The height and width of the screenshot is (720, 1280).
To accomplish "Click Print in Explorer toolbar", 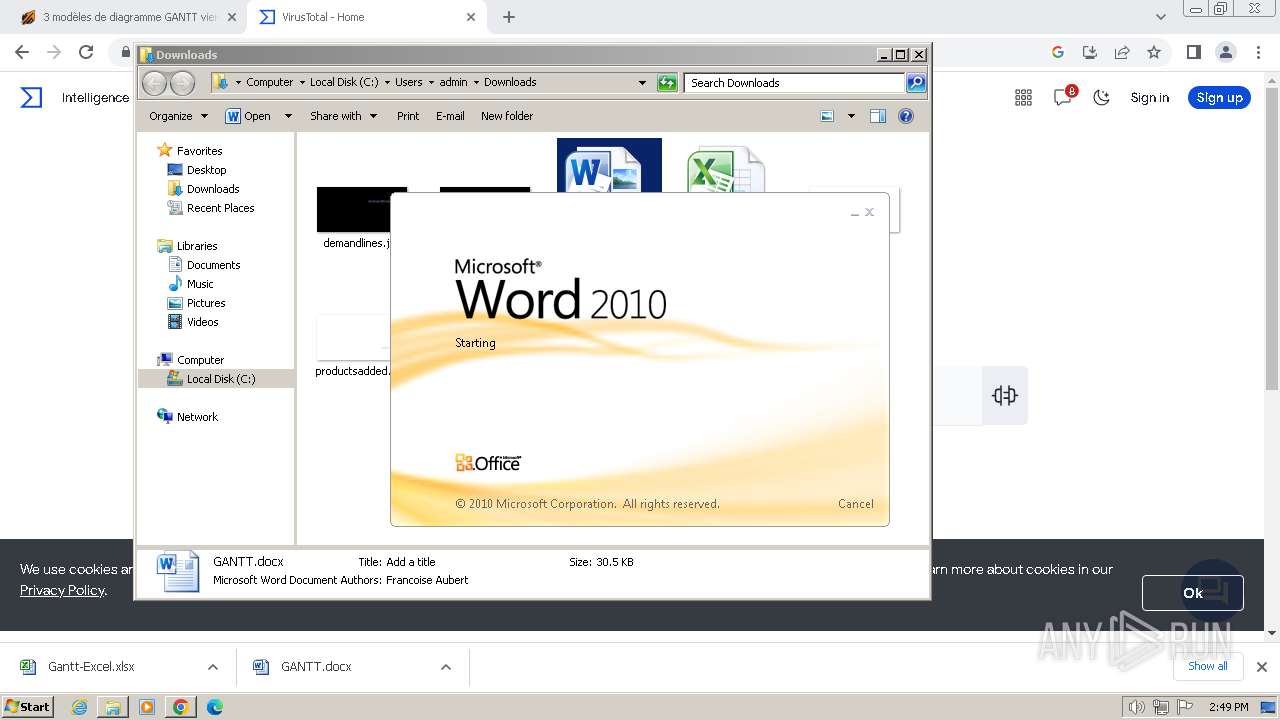I will tap(408, 116).
